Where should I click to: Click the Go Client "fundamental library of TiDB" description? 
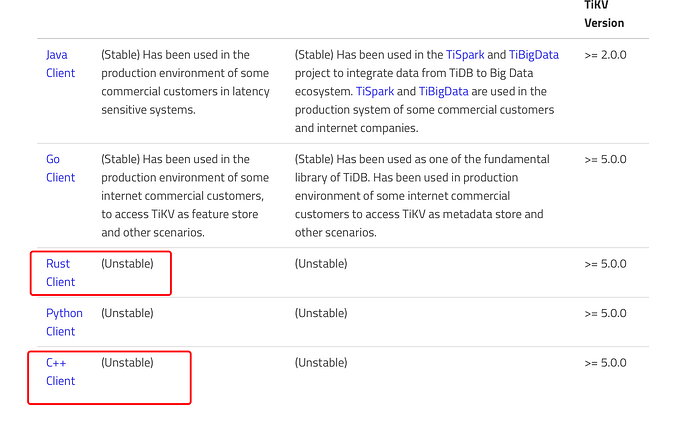pos(422,168)
